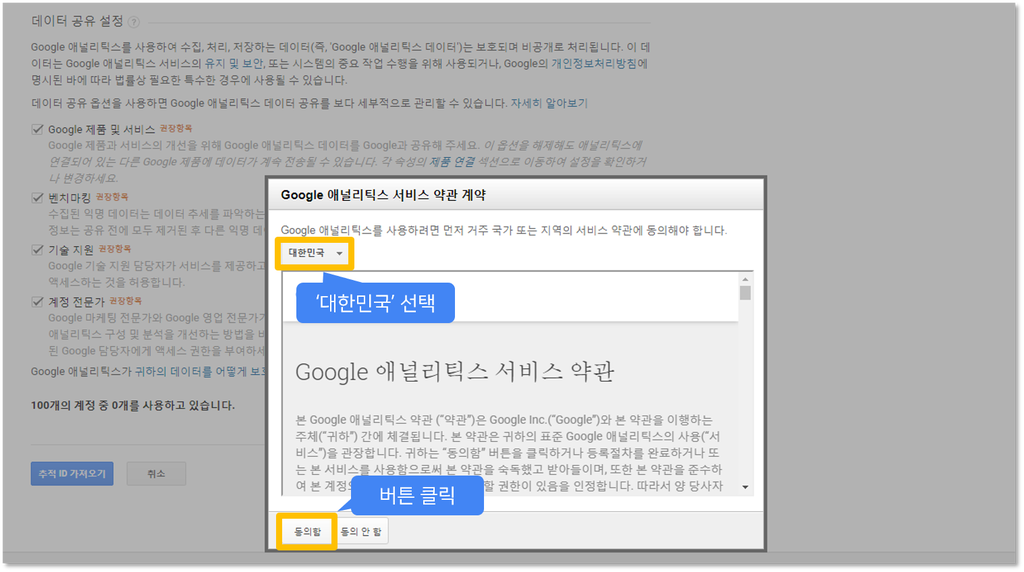Click the terms scrollbar thumb
The image size is (1024, 572).
pyautogui.click(x=745, y=293)
